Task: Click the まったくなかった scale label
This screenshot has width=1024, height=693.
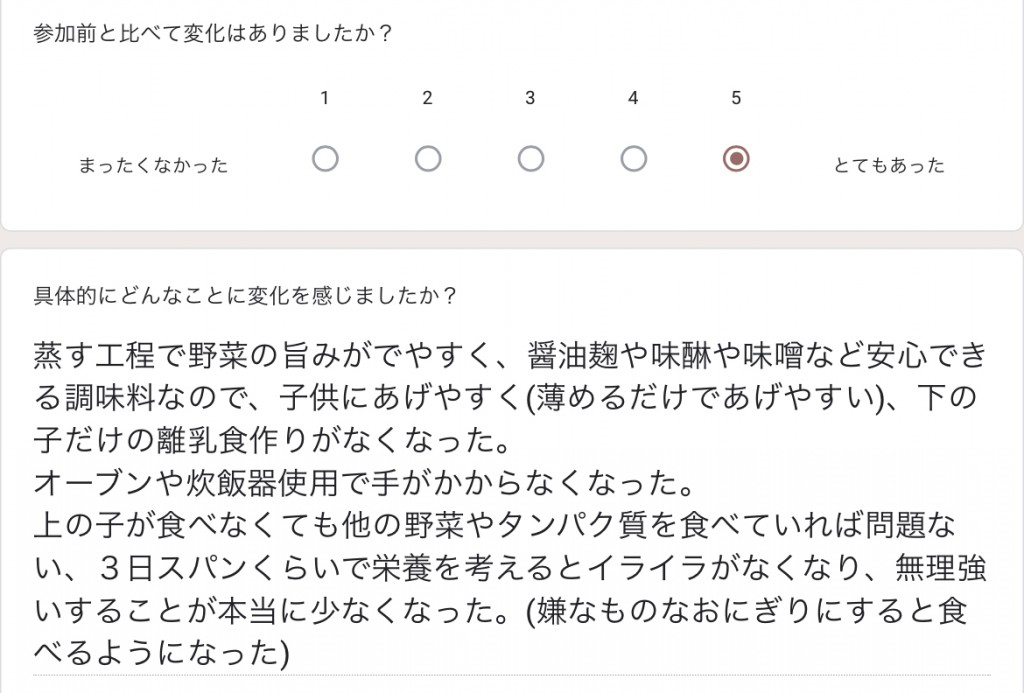Action: point(153,165)
